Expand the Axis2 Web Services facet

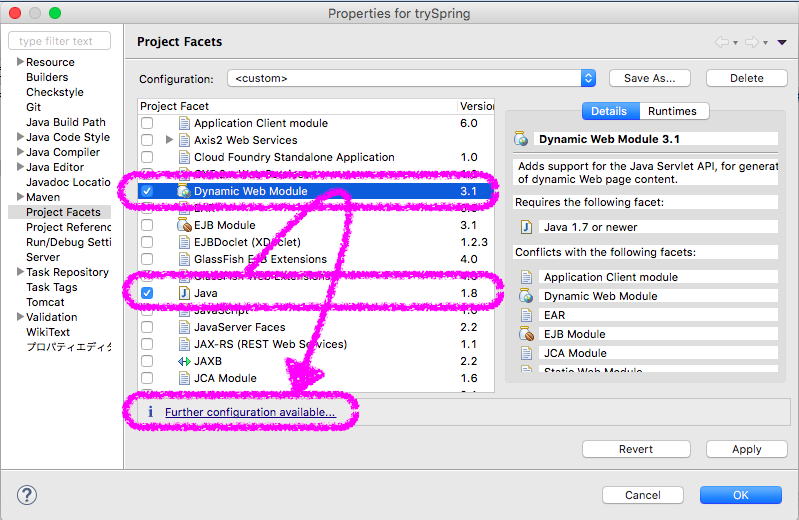pyautogui.click(x=169, y=140)
